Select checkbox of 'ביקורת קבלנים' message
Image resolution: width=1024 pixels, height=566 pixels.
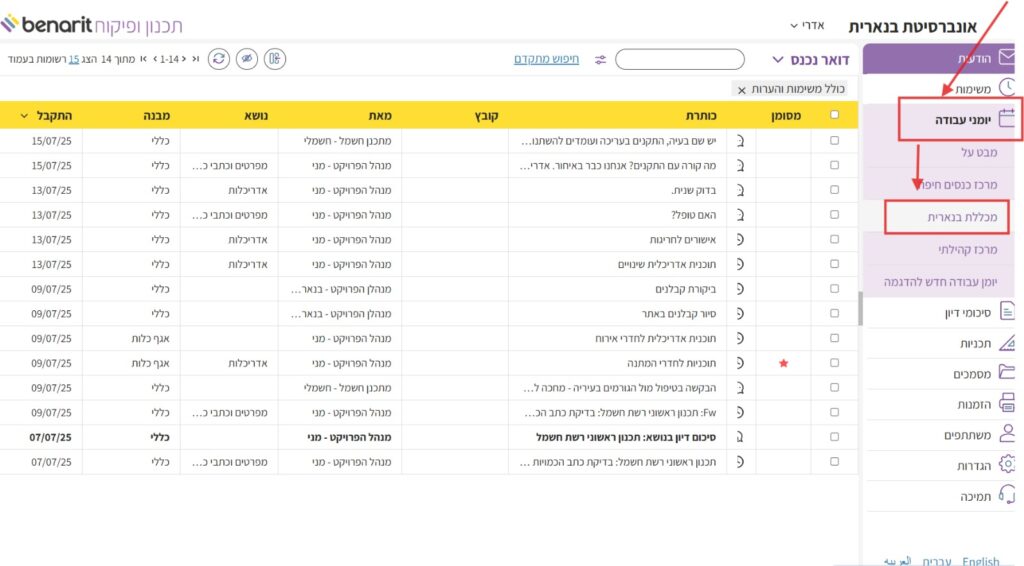click(x=835, y=289)
